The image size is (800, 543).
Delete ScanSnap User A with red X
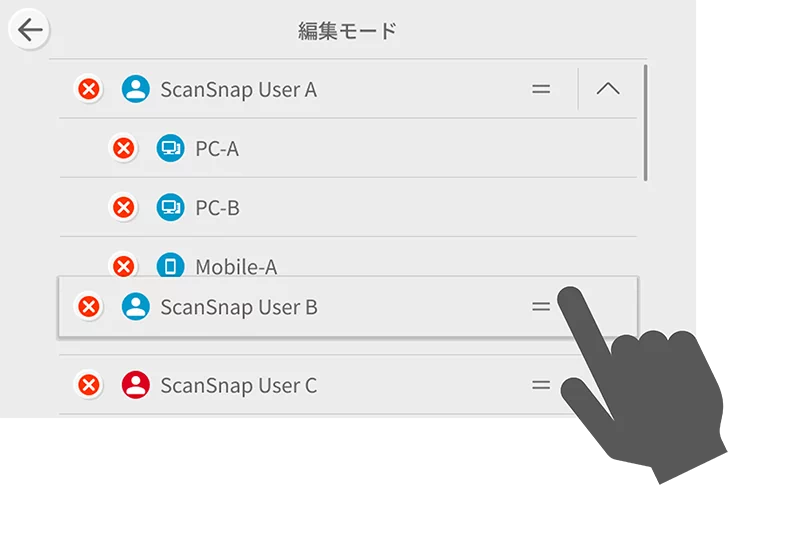click(x=89, y=90)
